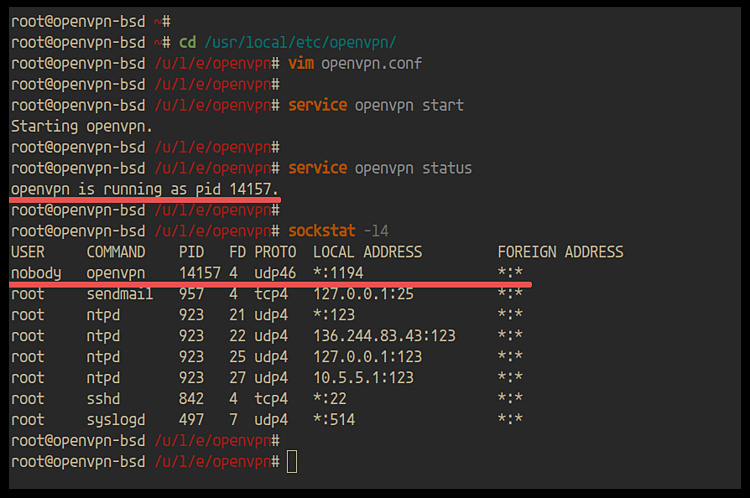Image resolution: width=750 pixels, height=498 pixels.
Task: Click the 'Starting openvpn.' output line
Action: [x=82, y=126]
